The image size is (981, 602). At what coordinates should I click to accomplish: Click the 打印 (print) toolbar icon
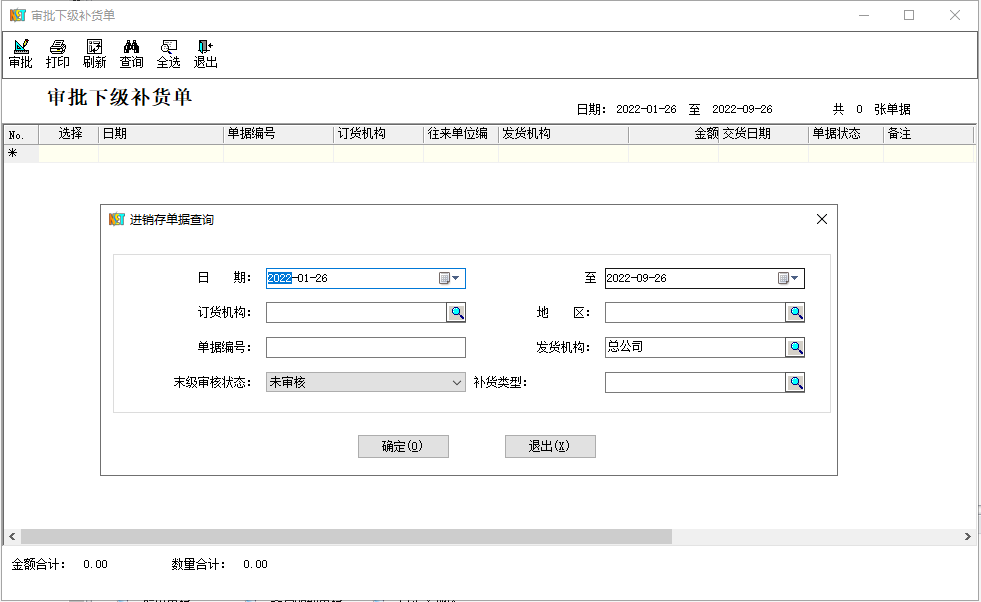pyautogui.click(x=58, y=54)
